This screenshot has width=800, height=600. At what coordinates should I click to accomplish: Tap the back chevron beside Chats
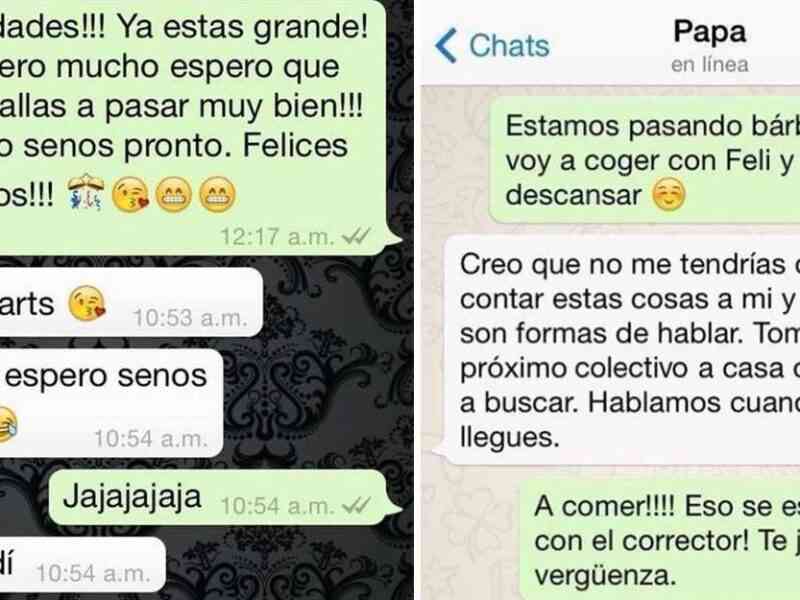point(446,45)
